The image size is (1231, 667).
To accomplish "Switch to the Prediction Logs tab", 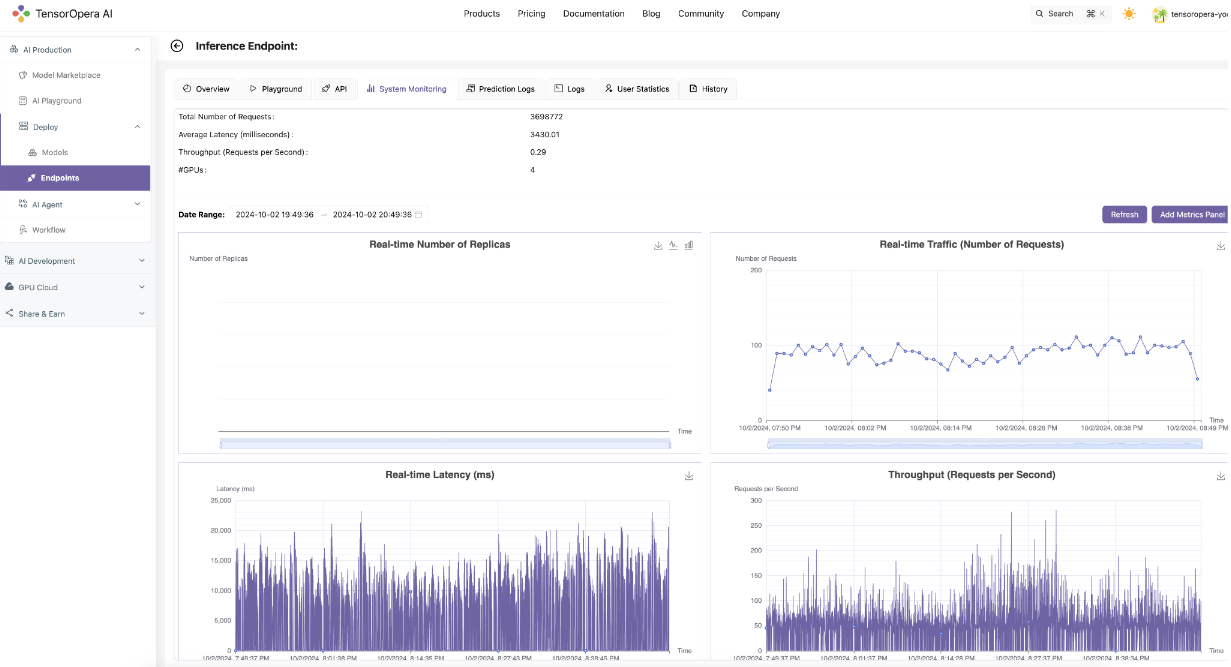I will (x=500, y=88).
